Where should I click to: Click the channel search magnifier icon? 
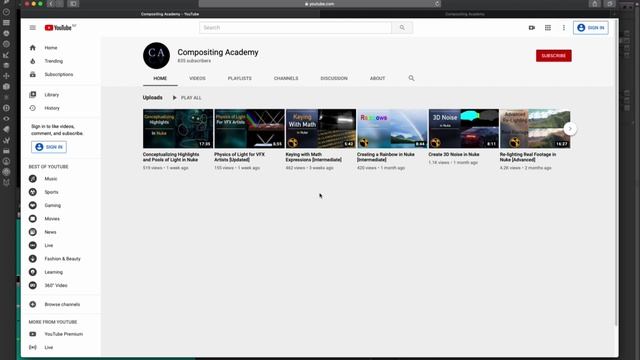pyautogui.click(x=411, y=78)
